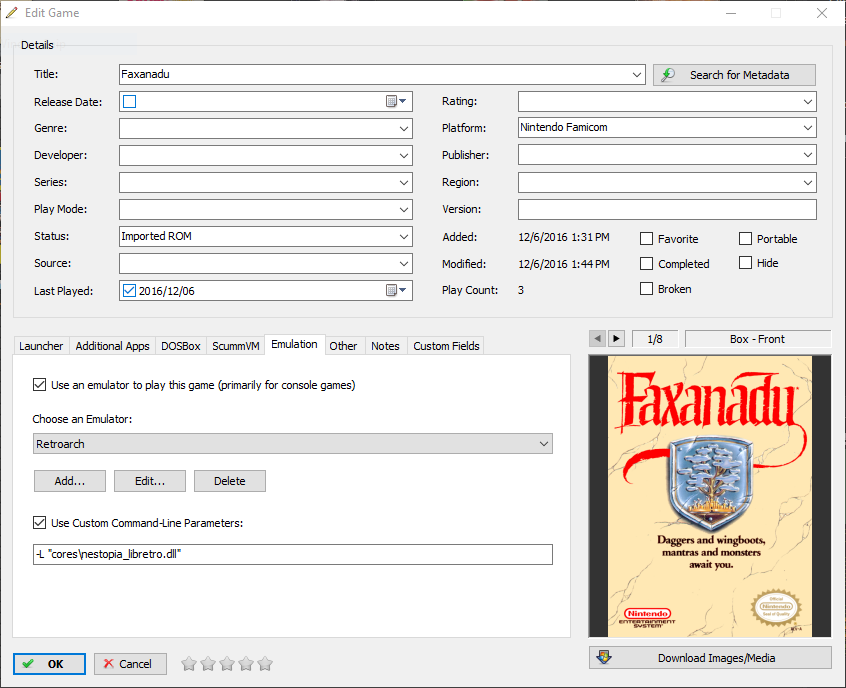The height and width of the screenshot is (688, 846).
Task: Switch to the Launcher tab
Action: [x=41, y=346]
